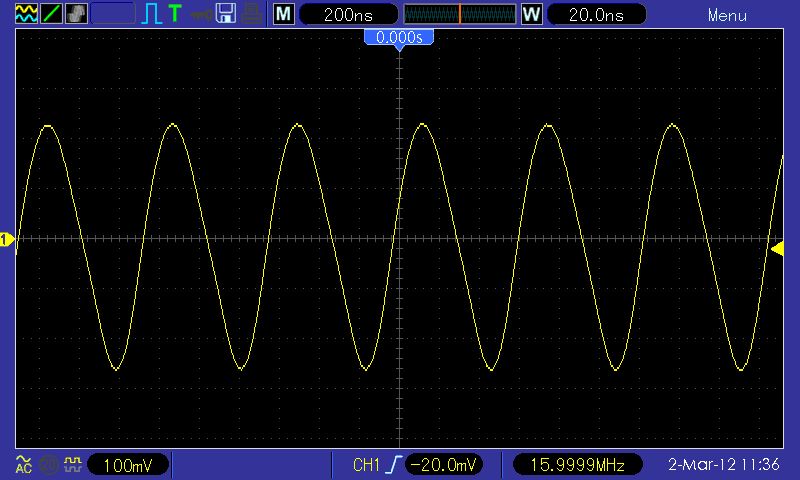Click the 200ns main timebase readout
Image resolution: width=800 pixels, height=480 pixels.
348,15
